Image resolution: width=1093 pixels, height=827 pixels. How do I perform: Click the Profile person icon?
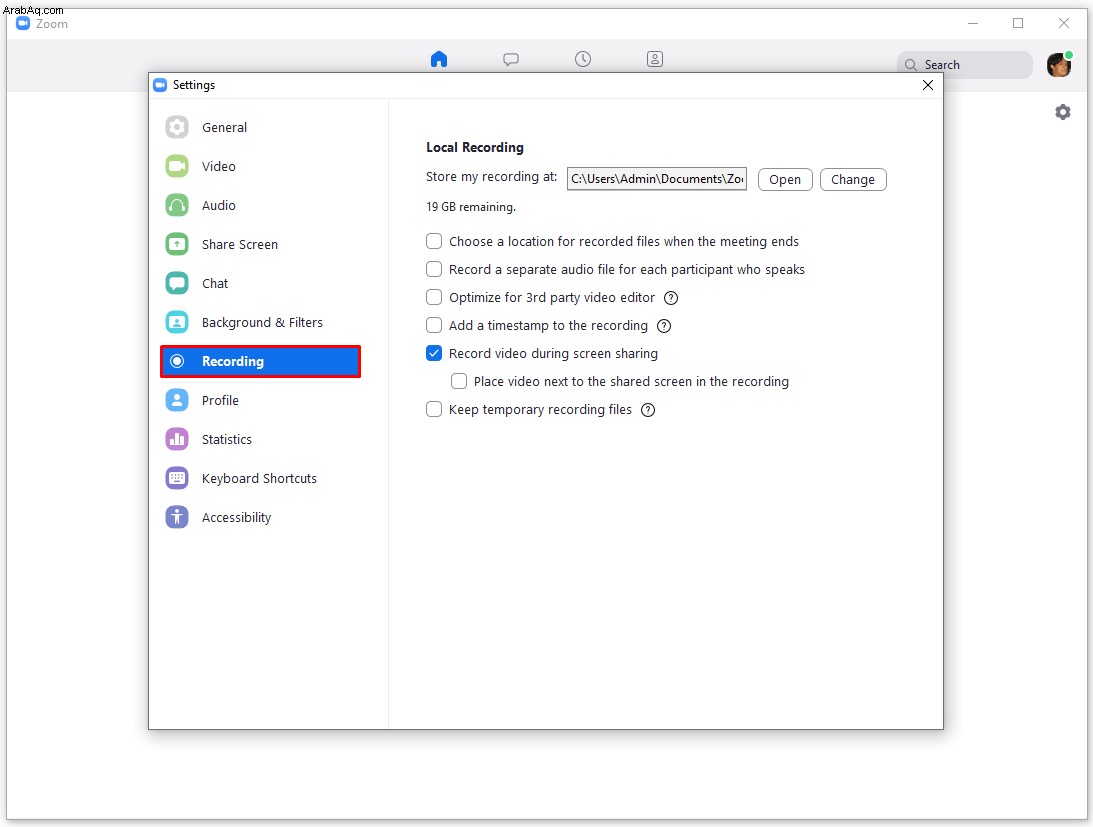tap(177, 400)
